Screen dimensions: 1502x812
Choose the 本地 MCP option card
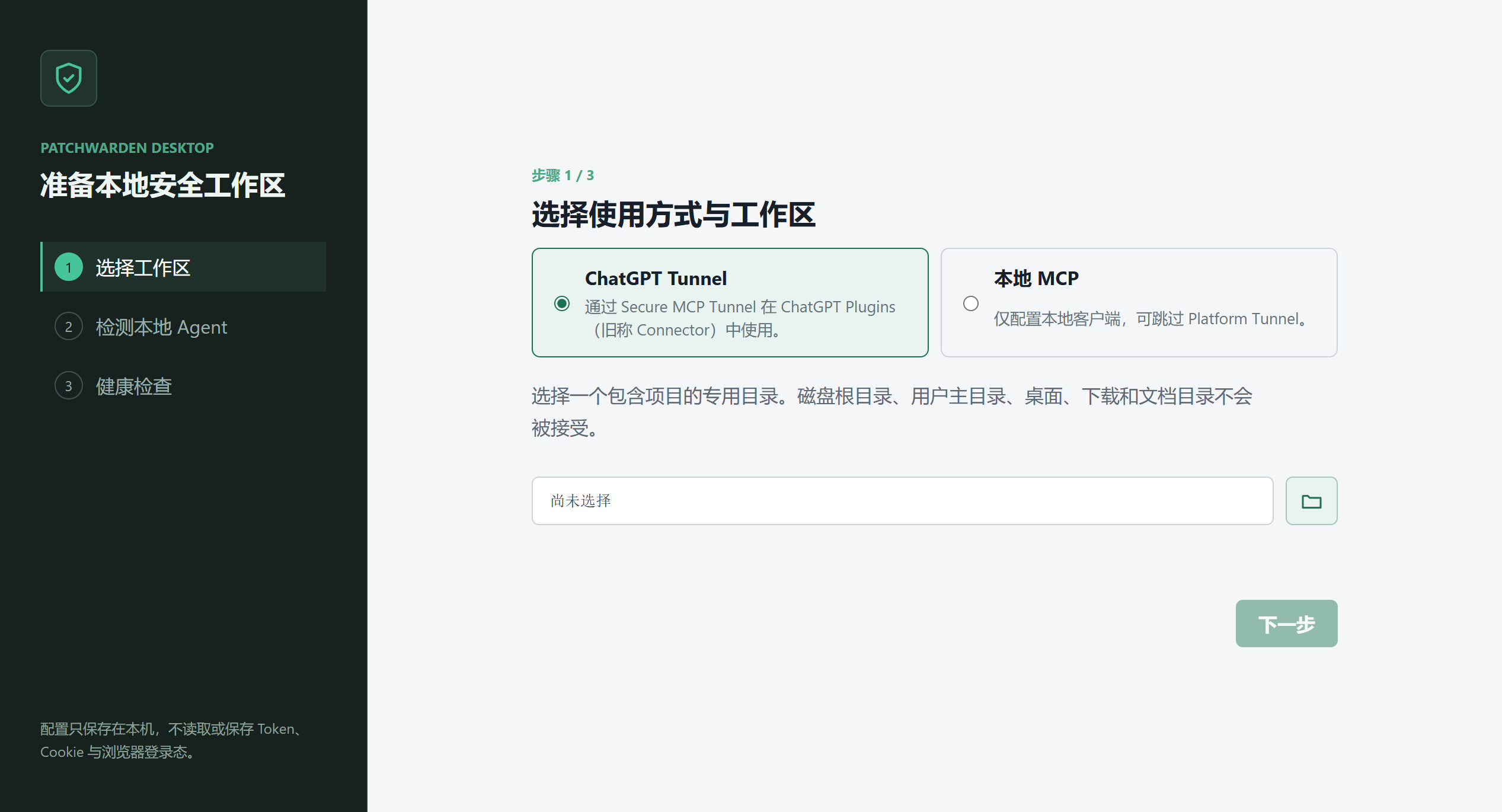click(1139, 302)
